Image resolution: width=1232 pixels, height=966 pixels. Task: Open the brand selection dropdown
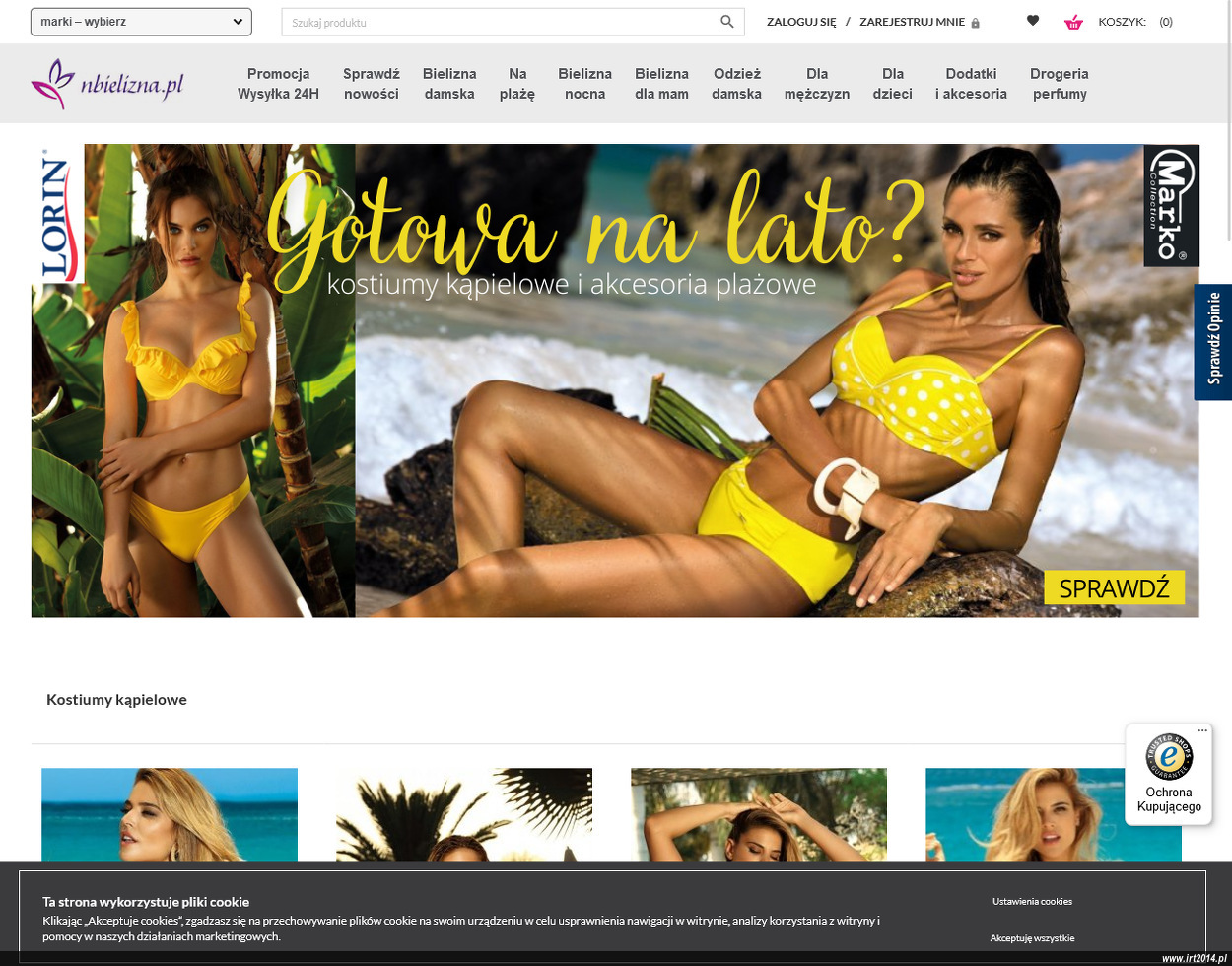point(141,22)
